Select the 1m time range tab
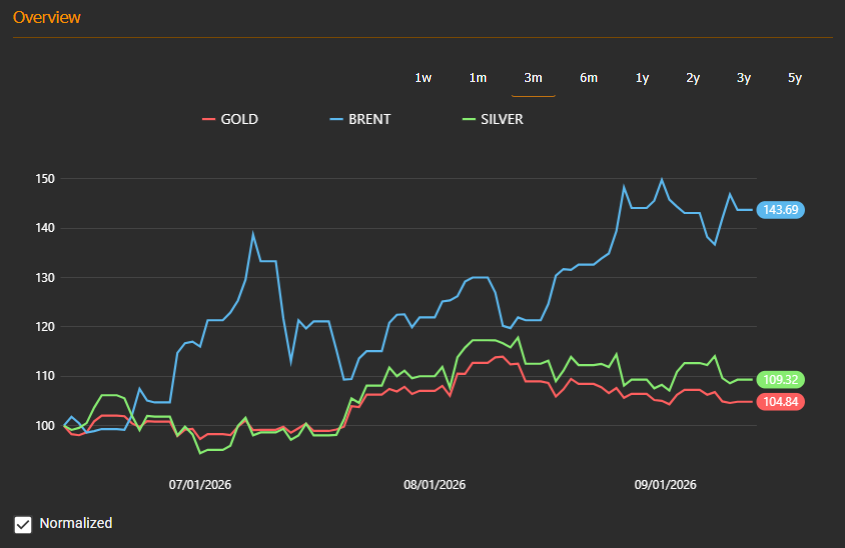The image size is (845, 548). coord(478,78)
